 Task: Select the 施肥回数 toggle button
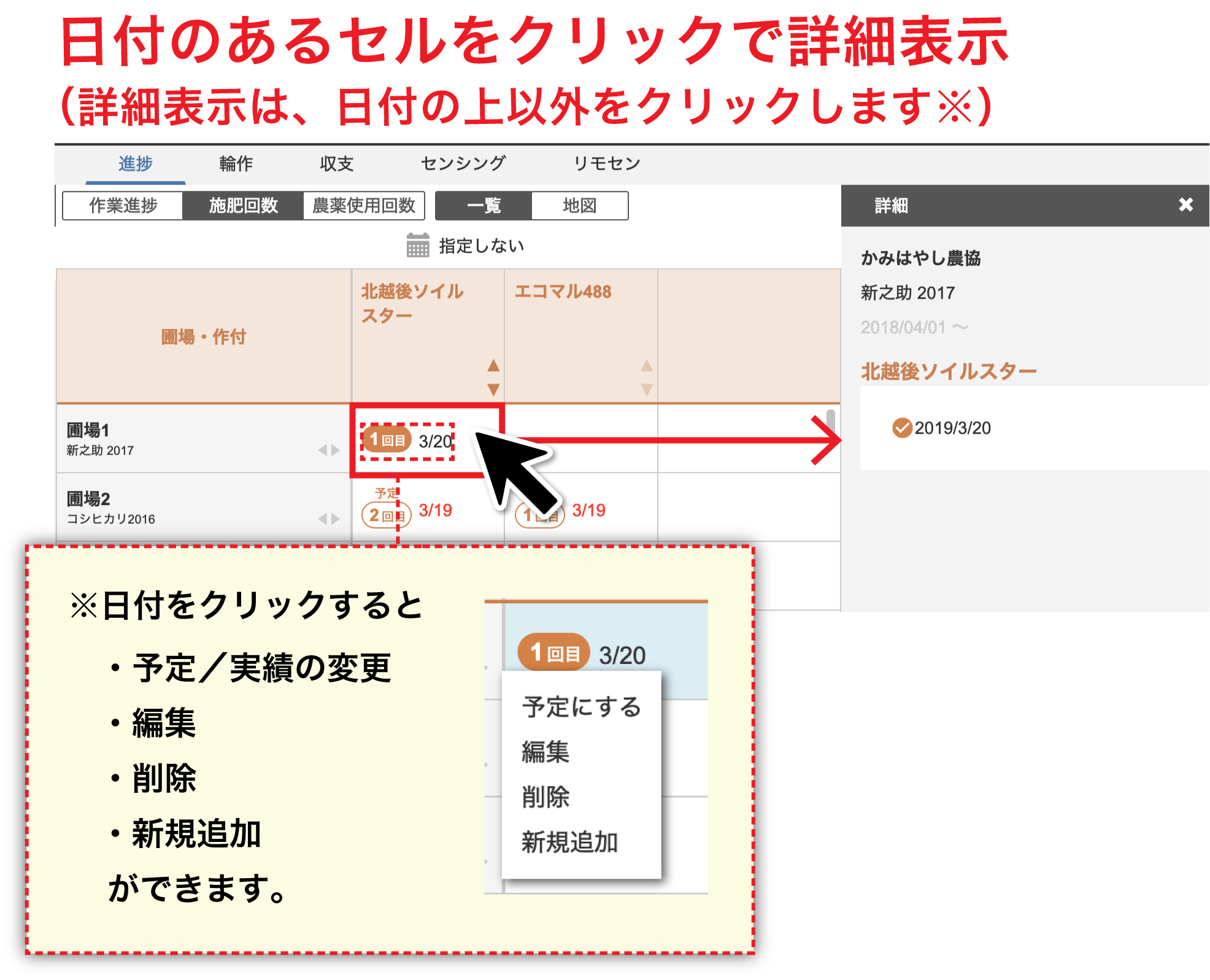(243, 206)
